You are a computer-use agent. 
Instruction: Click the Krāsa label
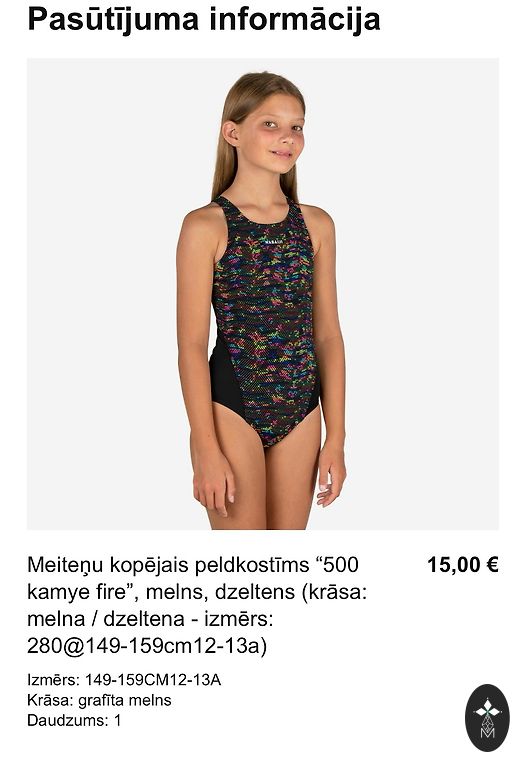50,700
